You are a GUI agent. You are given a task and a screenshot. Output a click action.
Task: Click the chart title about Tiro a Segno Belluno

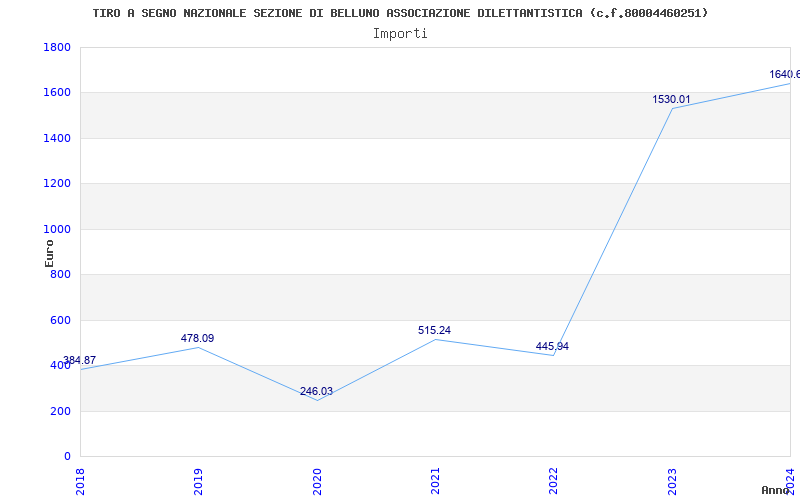[x=400, y=13]
